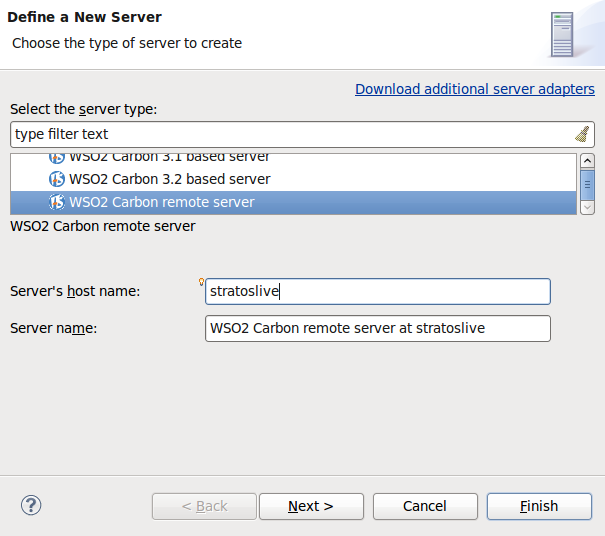The width and height of the screenshot is (605, 536).
Task: Select WSO2 Carbon remote server entry
Action: [x=161, y=202]
